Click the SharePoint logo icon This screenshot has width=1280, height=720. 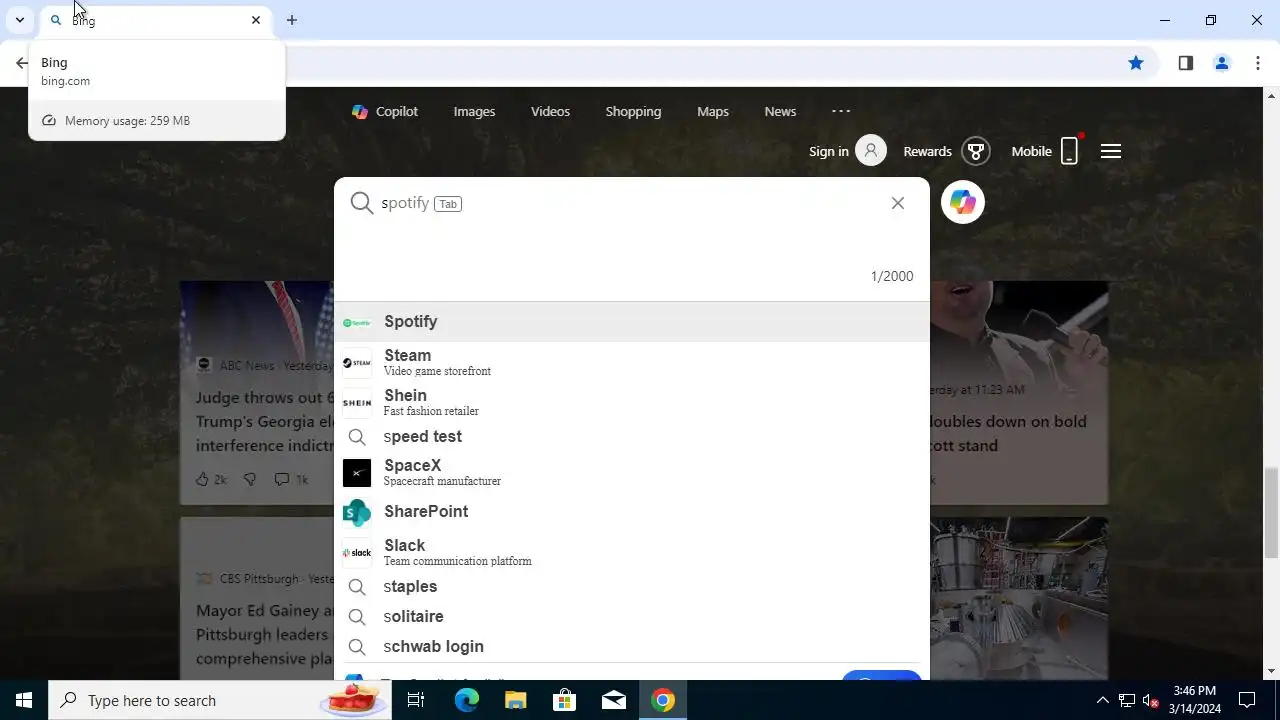[x=357, y=513]
